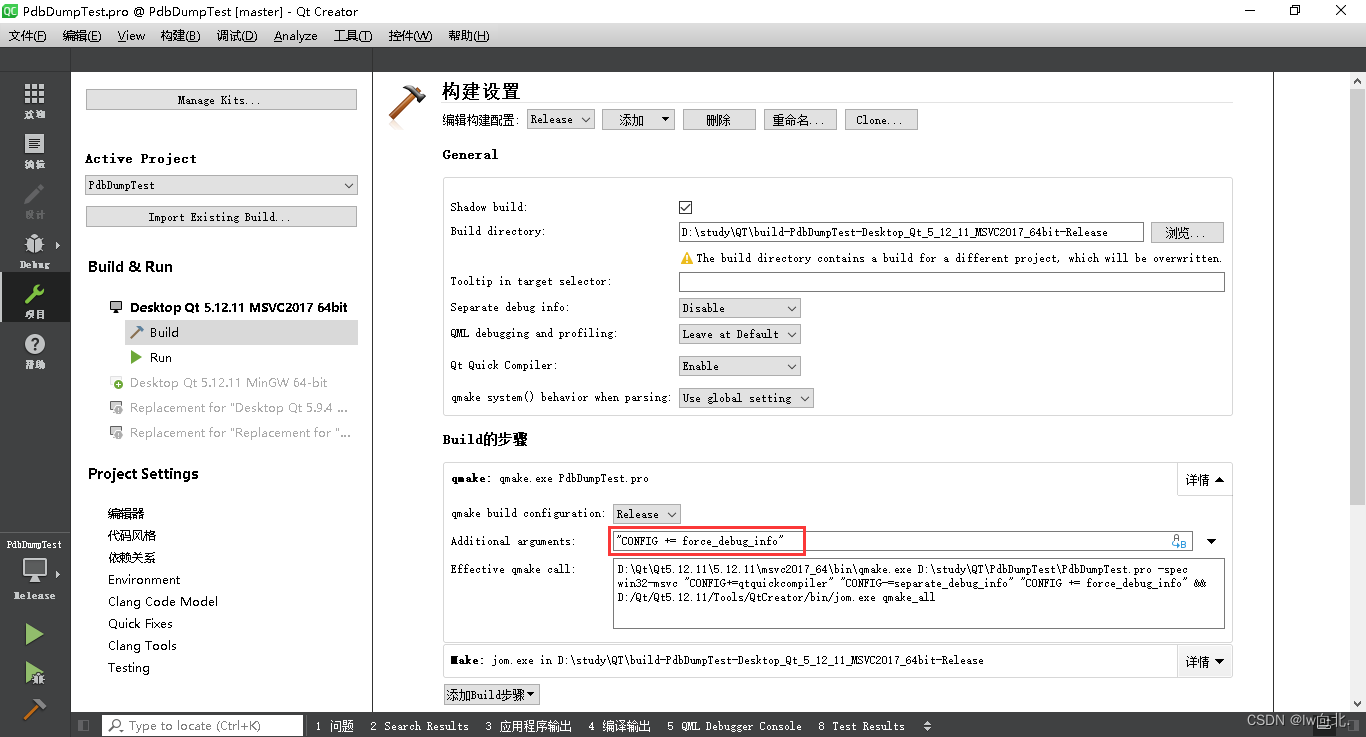
Task: Toggle the Shadow build checkbox
Action: [x=685, y=207]
